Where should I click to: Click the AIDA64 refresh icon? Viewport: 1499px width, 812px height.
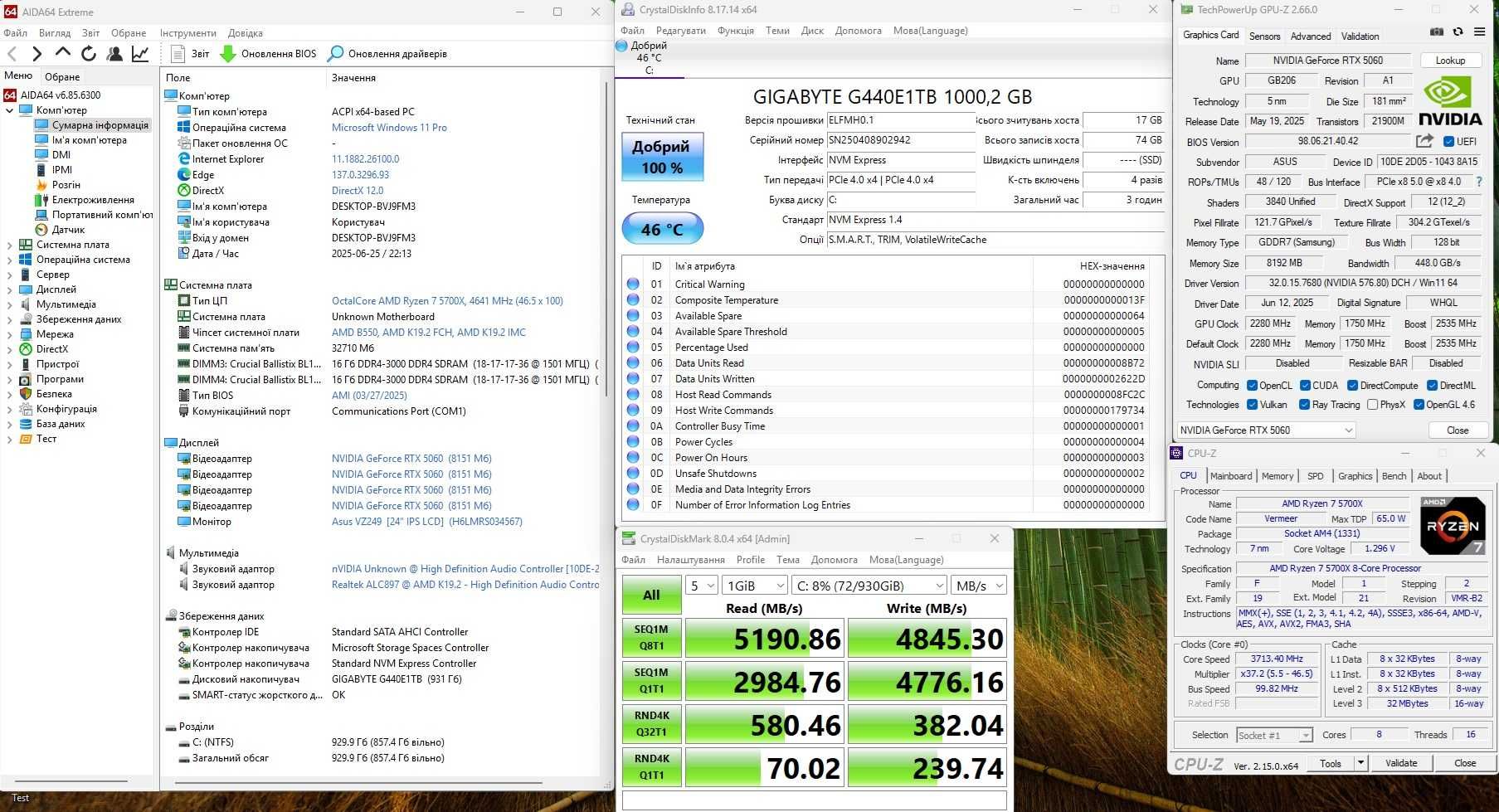(89, 54)
